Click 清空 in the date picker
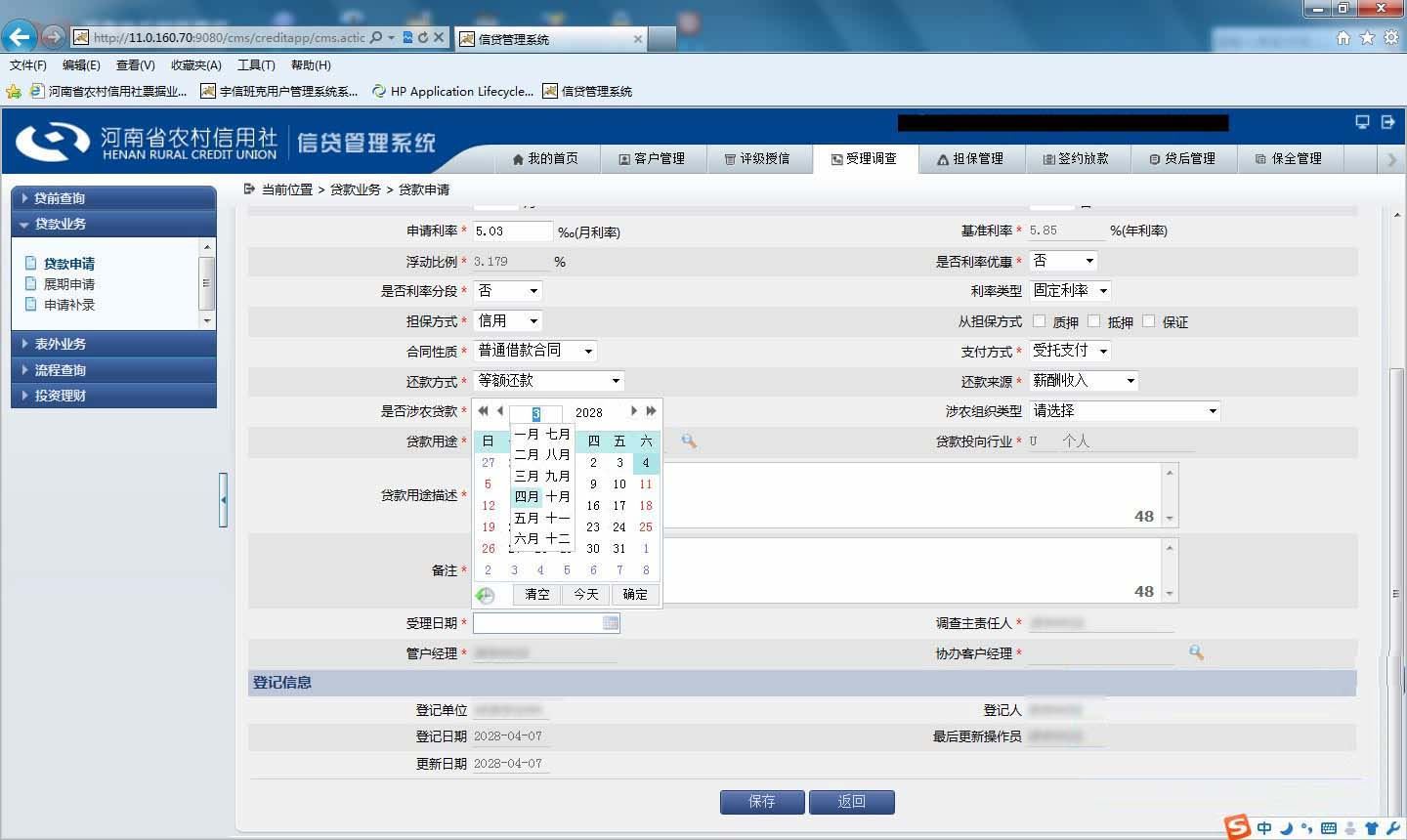Image resolution: width=1407 pixels, height=840 pixels. pos(537,595)
